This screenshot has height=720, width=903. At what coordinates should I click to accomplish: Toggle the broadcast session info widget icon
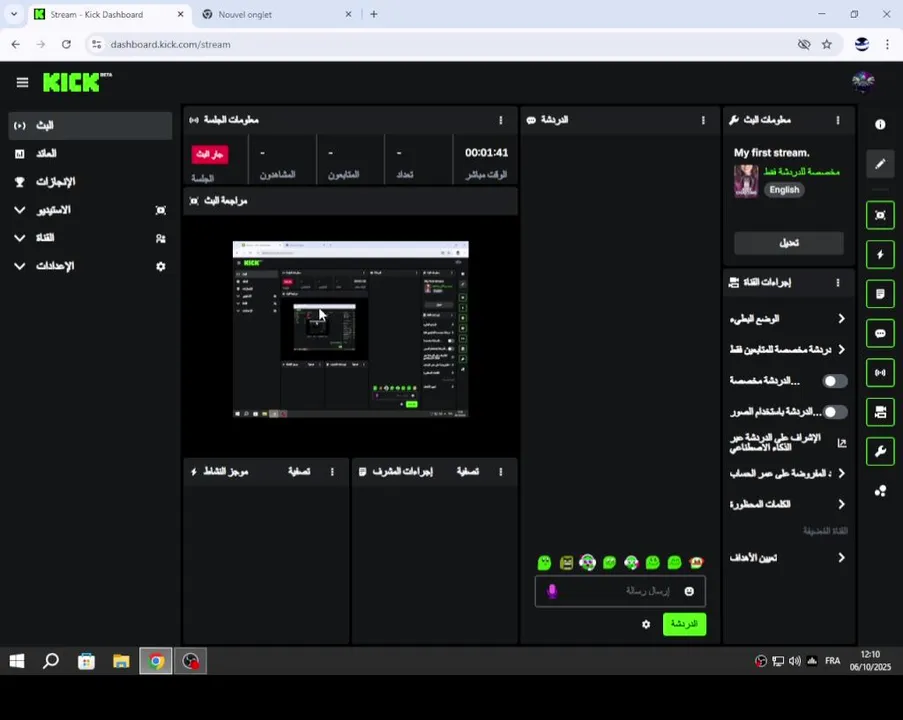tap(880, 373)
